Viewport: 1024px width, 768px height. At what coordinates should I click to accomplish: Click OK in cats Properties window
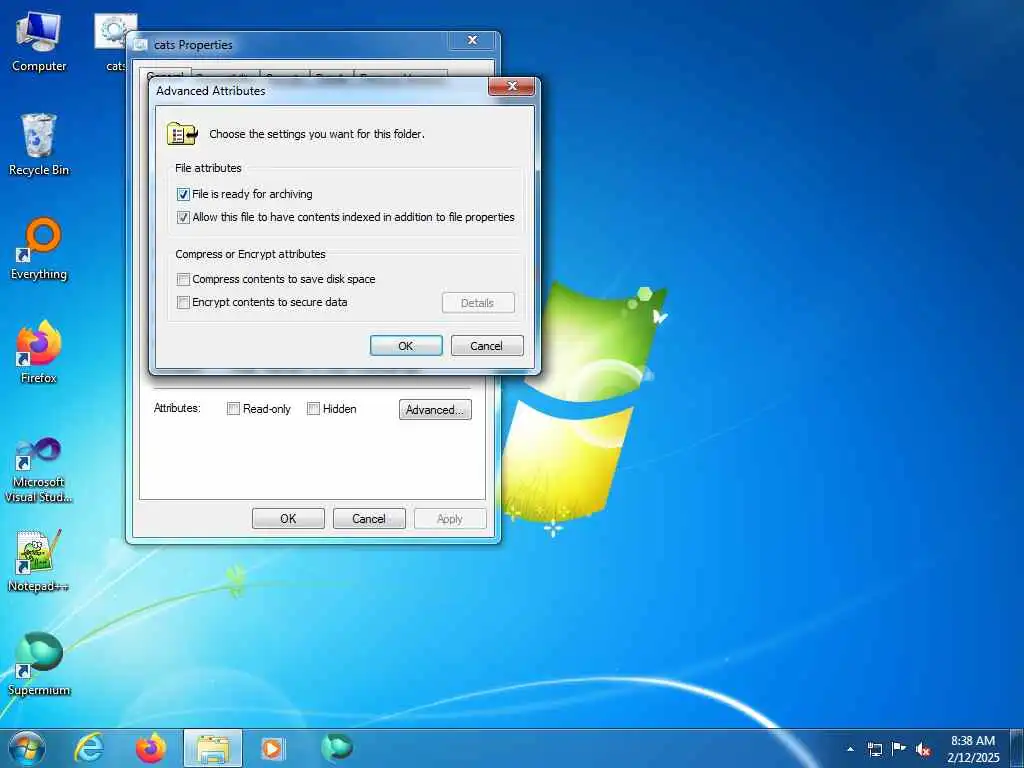coord(288,519)
